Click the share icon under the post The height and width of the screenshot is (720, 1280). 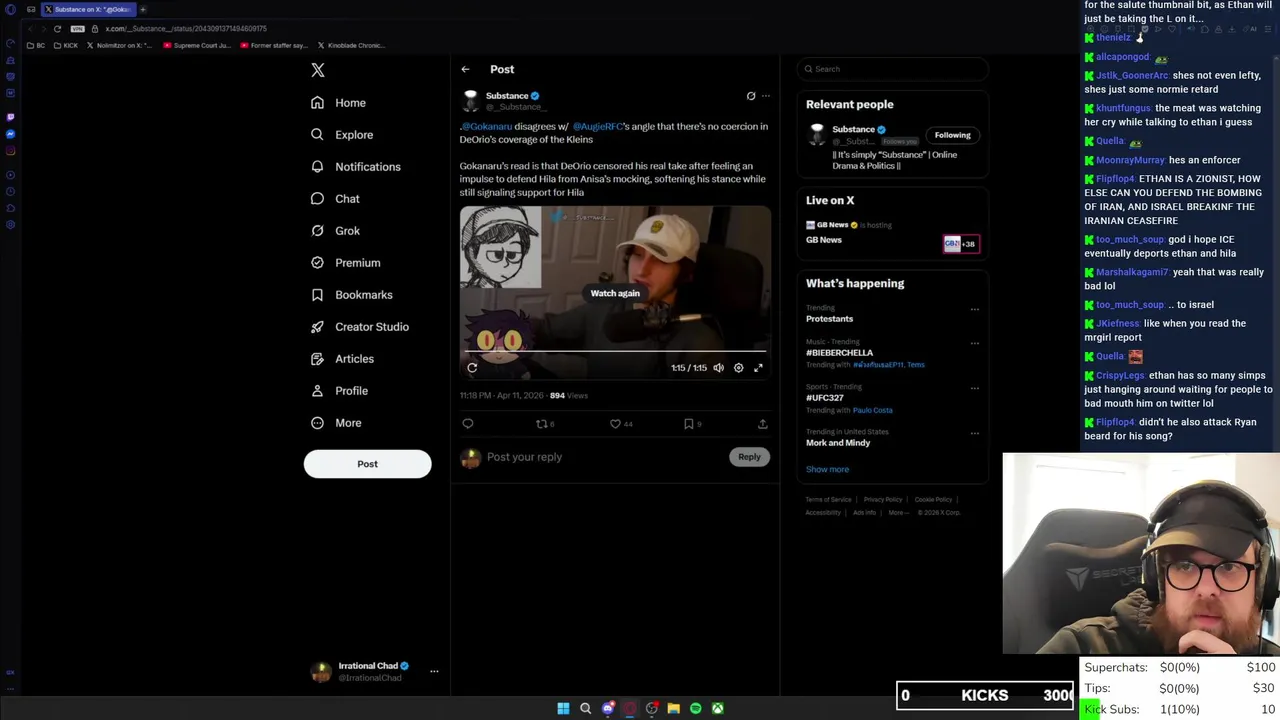point(762,424)
